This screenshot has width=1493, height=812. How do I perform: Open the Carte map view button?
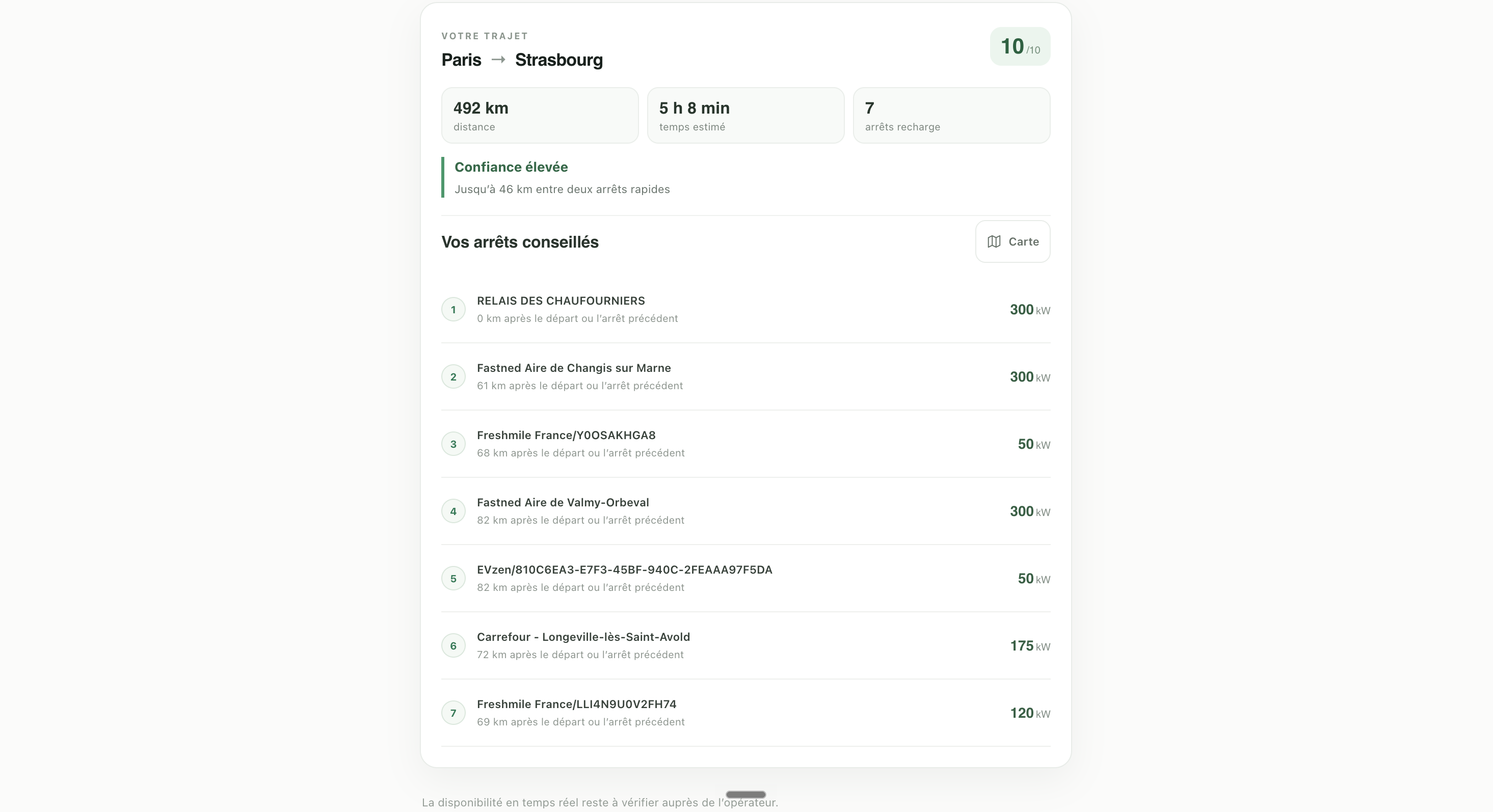click(1012, 241)
